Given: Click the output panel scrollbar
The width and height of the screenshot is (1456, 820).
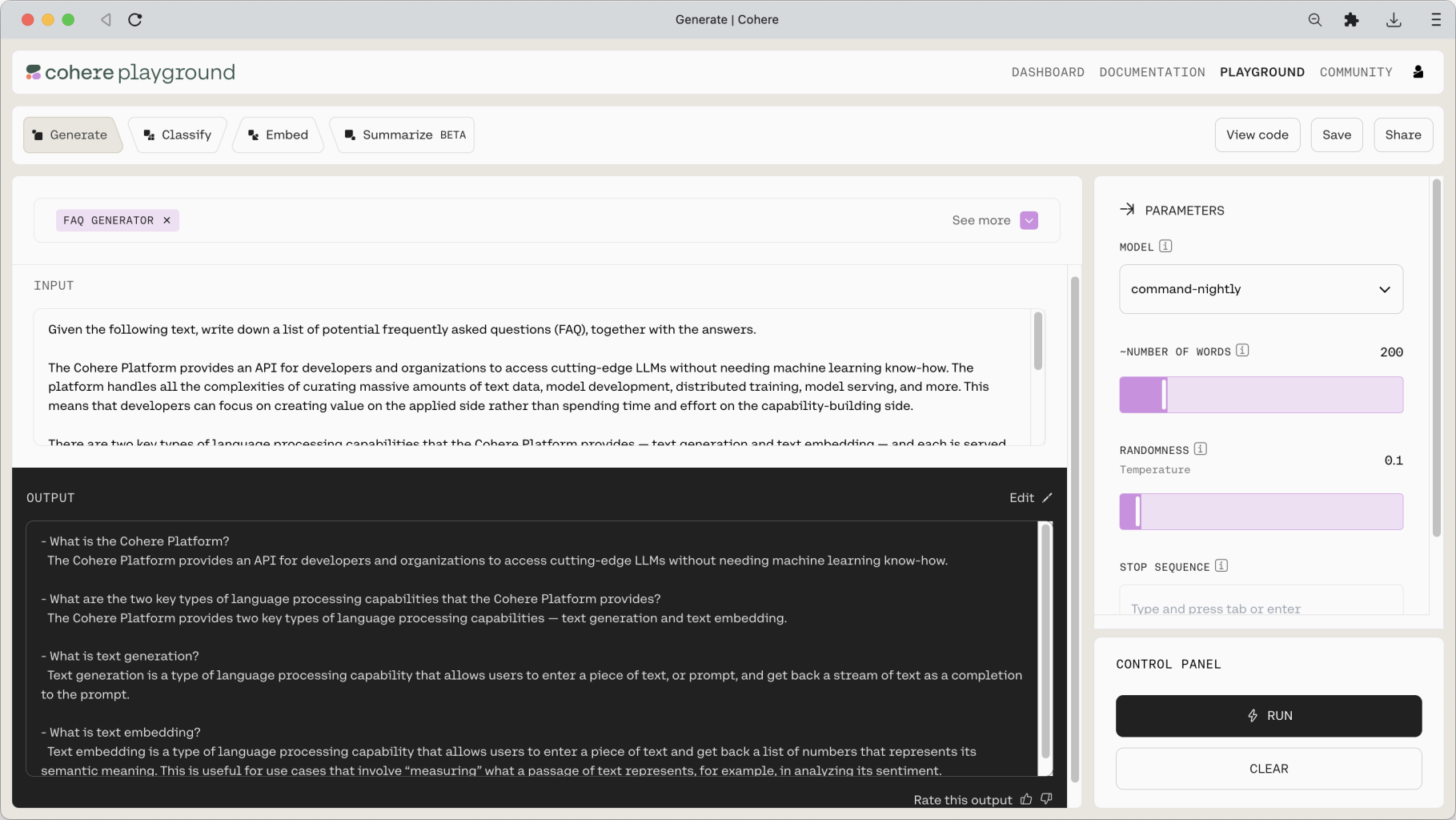Looking at the screenshot, I should coord(1045,641).
